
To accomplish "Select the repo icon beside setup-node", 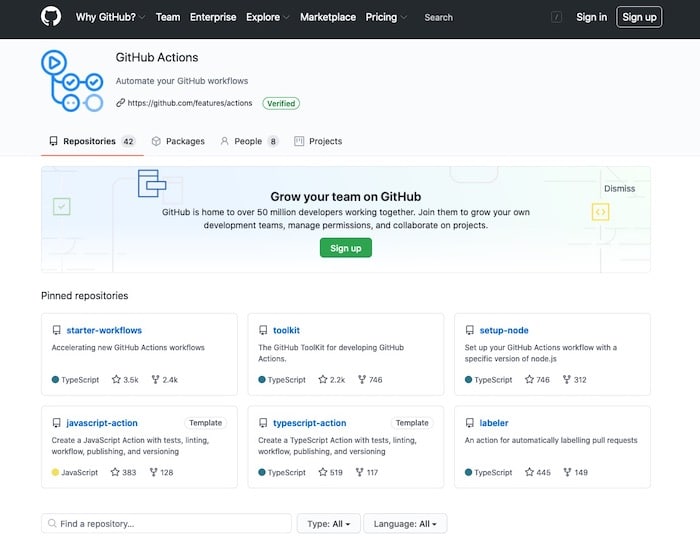I will pyautogui.click(x=470, y=330).
